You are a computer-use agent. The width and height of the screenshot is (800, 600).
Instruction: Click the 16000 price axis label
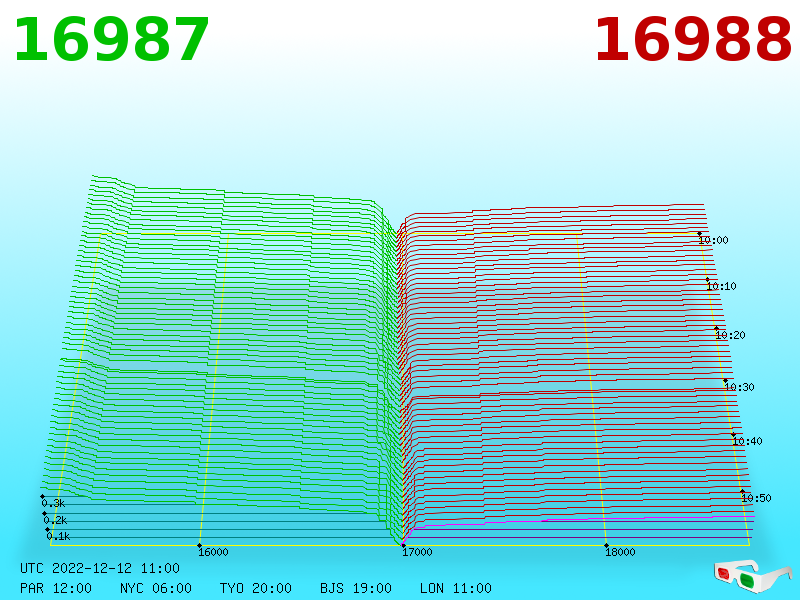tap(213, 552)
